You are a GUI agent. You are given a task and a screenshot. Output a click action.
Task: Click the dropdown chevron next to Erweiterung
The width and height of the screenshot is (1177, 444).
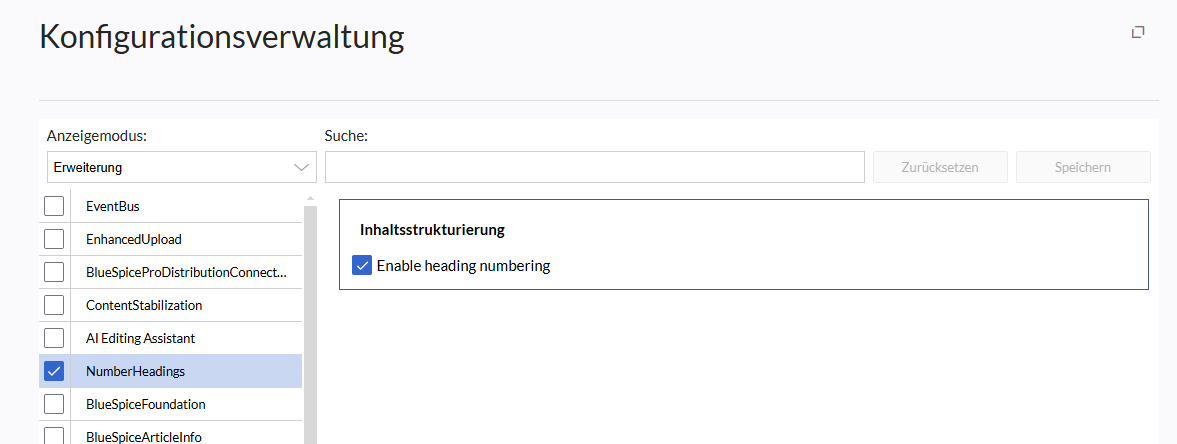[x=302, y=168]
